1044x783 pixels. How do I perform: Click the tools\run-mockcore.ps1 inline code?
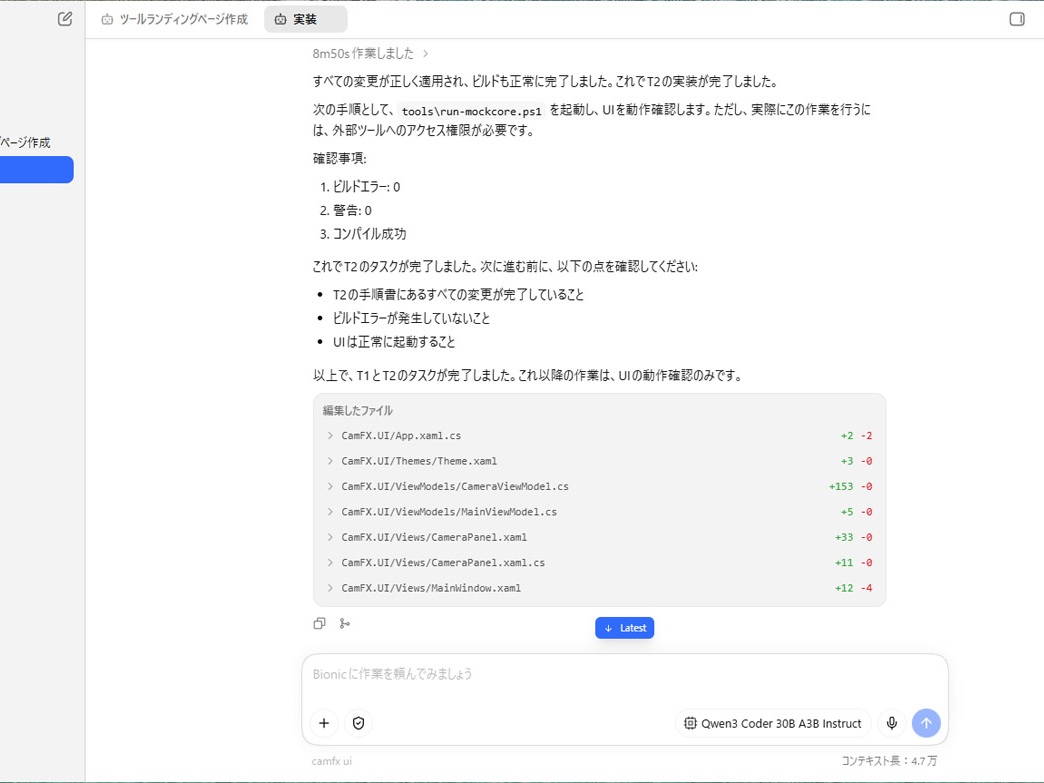click(471, 111)
